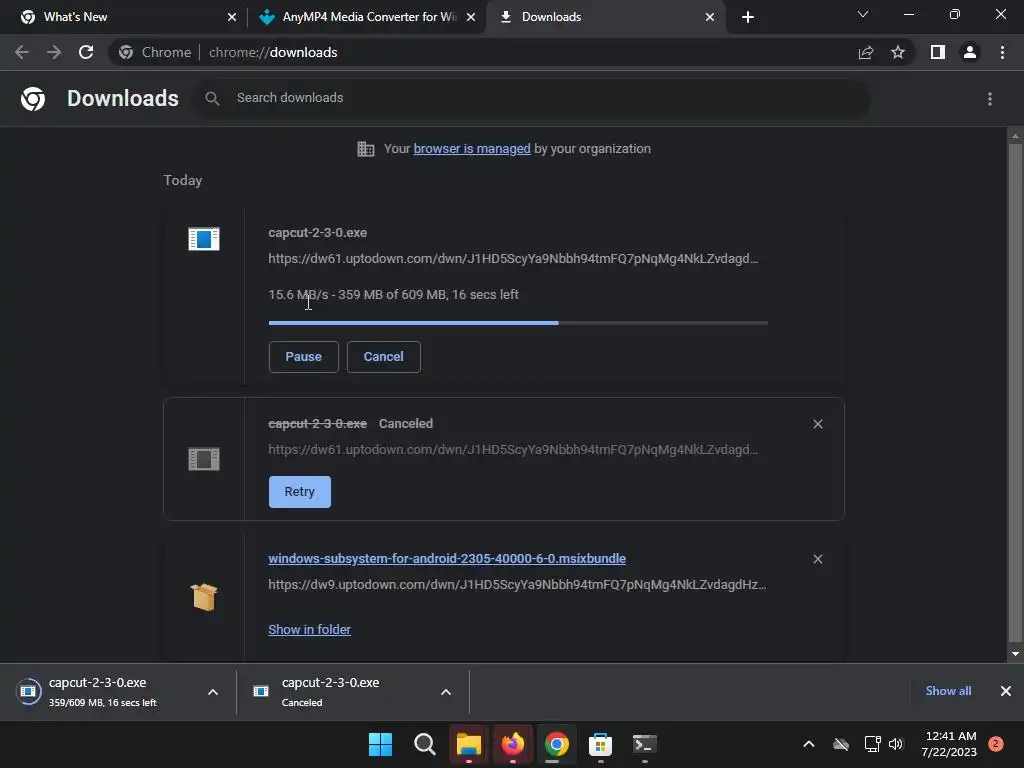Image resolution: width=1024 pixels, height=768 pixels.
Task: Close the AnyMP4 Media Converter tab
Action: (471, 17)
